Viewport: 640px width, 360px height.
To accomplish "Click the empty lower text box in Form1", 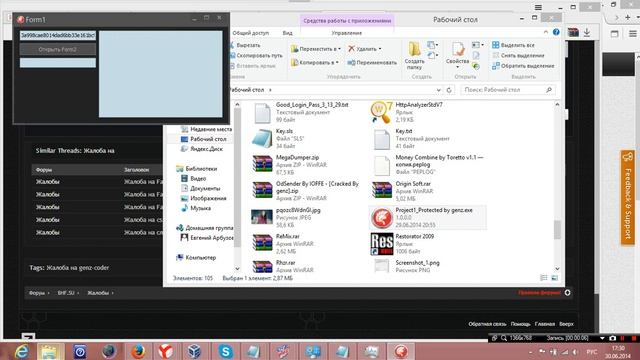I will click(x=58, y=62).
